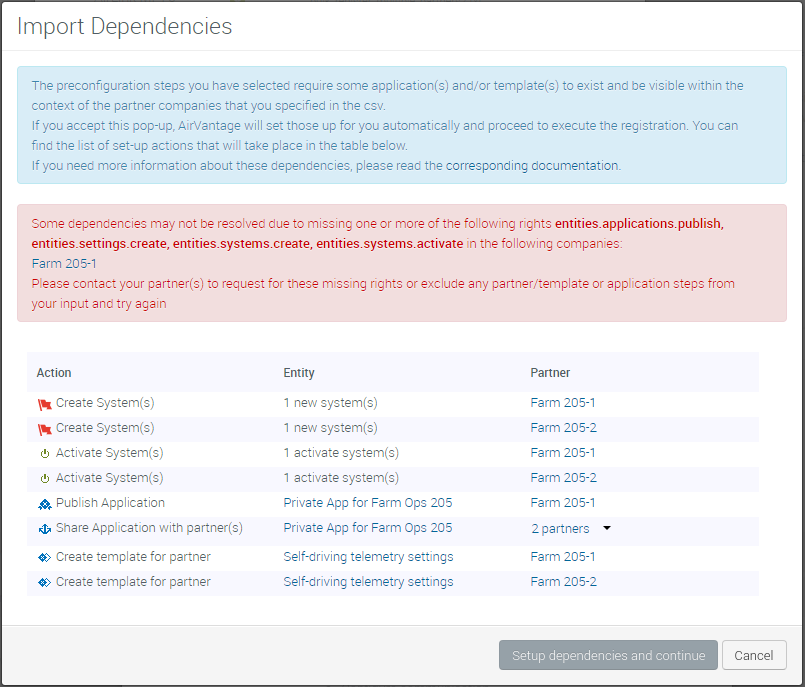Image resolution: width=805 pixels, height=687 pixels.
Task: Click the Partner column header
Action: point(550,373)
